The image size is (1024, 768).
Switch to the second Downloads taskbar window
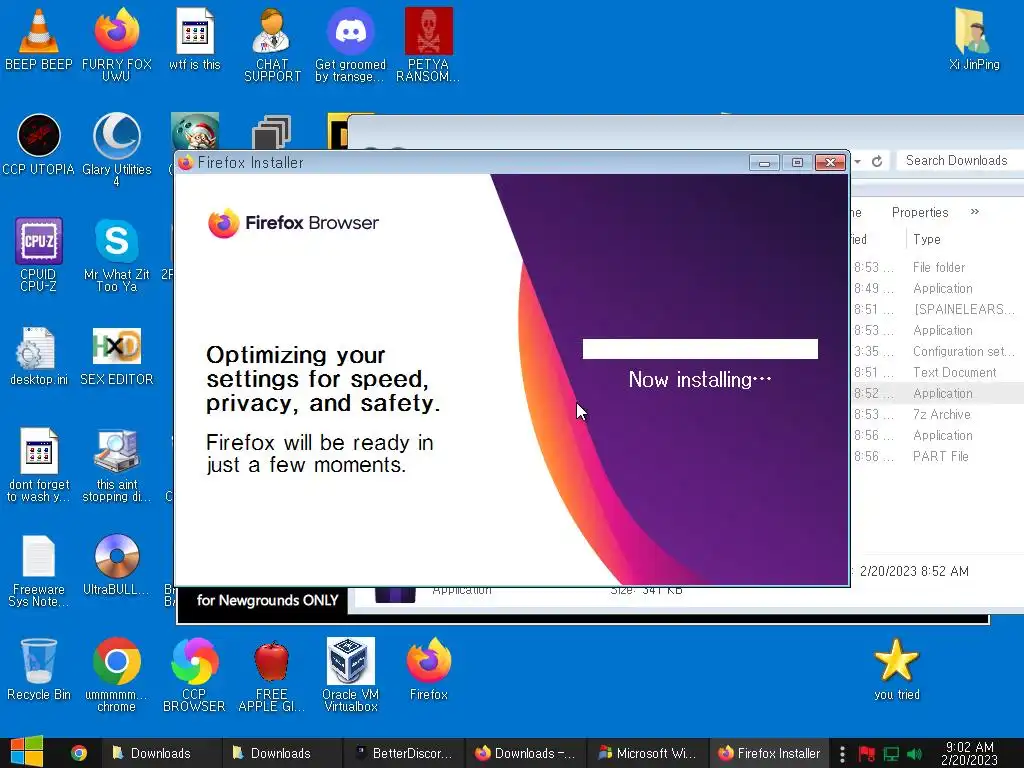coord(281,753)
